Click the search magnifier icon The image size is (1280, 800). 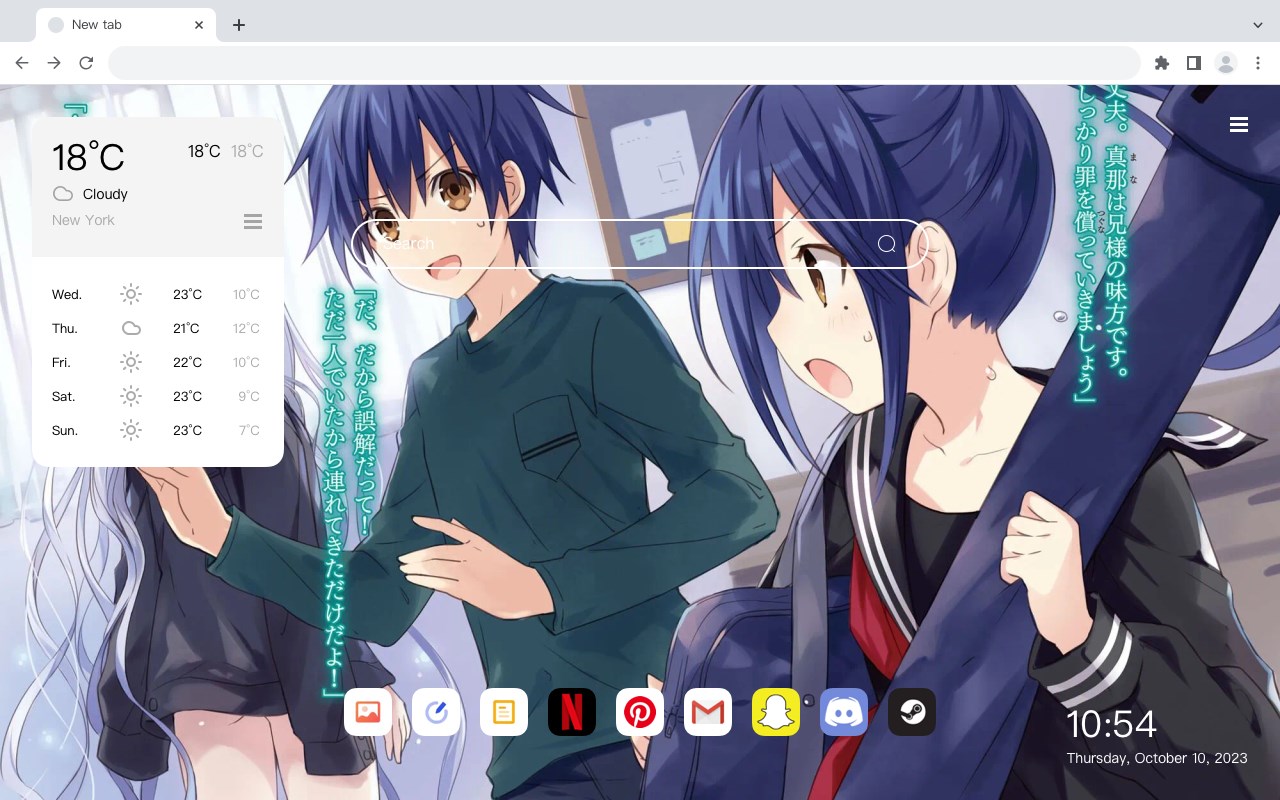click(x=887, y=244)
